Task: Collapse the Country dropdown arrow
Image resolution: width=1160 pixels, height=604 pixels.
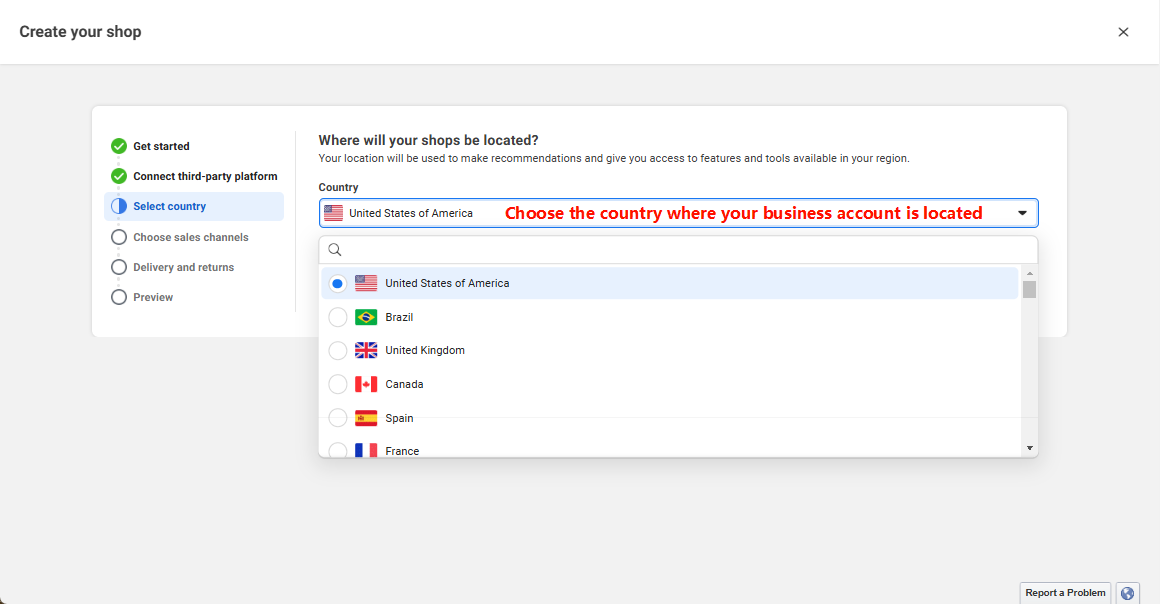Action: click(x=1023, y=213)
